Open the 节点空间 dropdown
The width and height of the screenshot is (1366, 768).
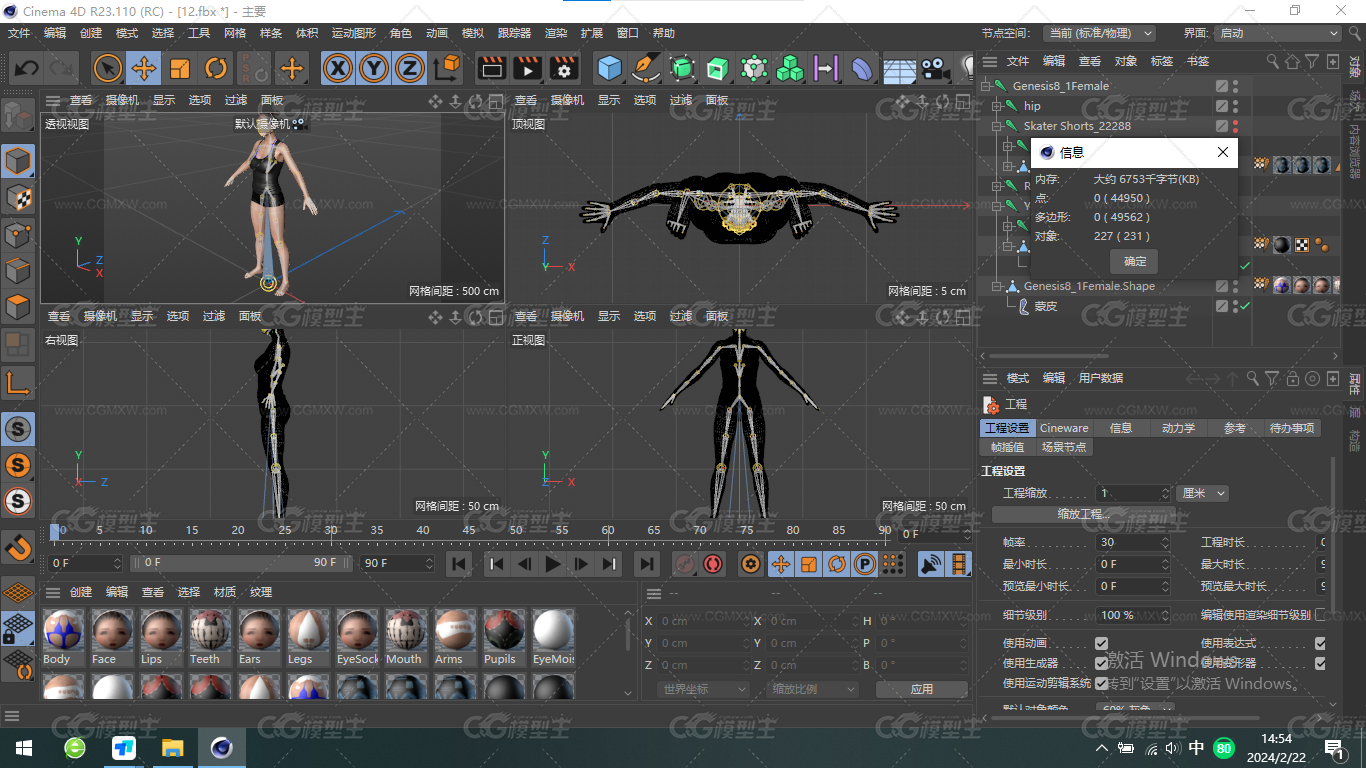(1098, 33)
